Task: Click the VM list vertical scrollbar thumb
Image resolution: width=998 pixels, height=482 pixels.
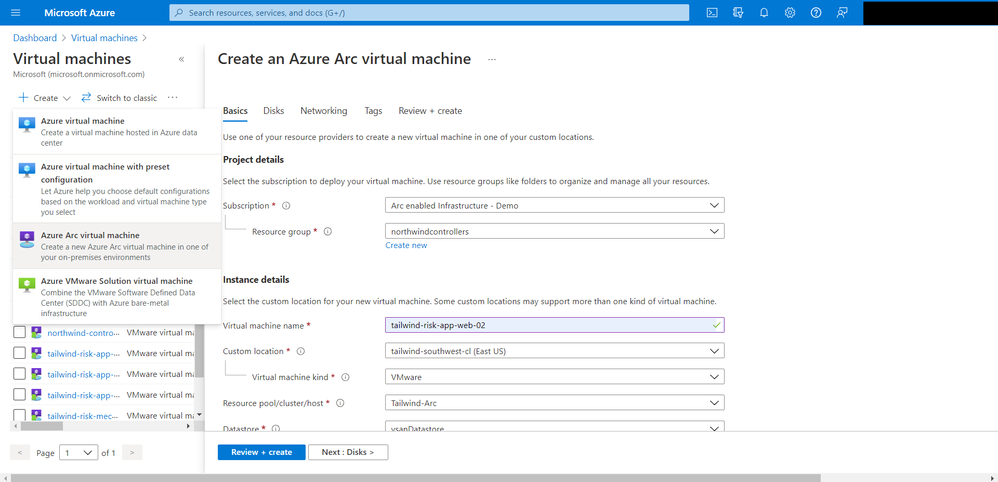Action: coord(199,350)
